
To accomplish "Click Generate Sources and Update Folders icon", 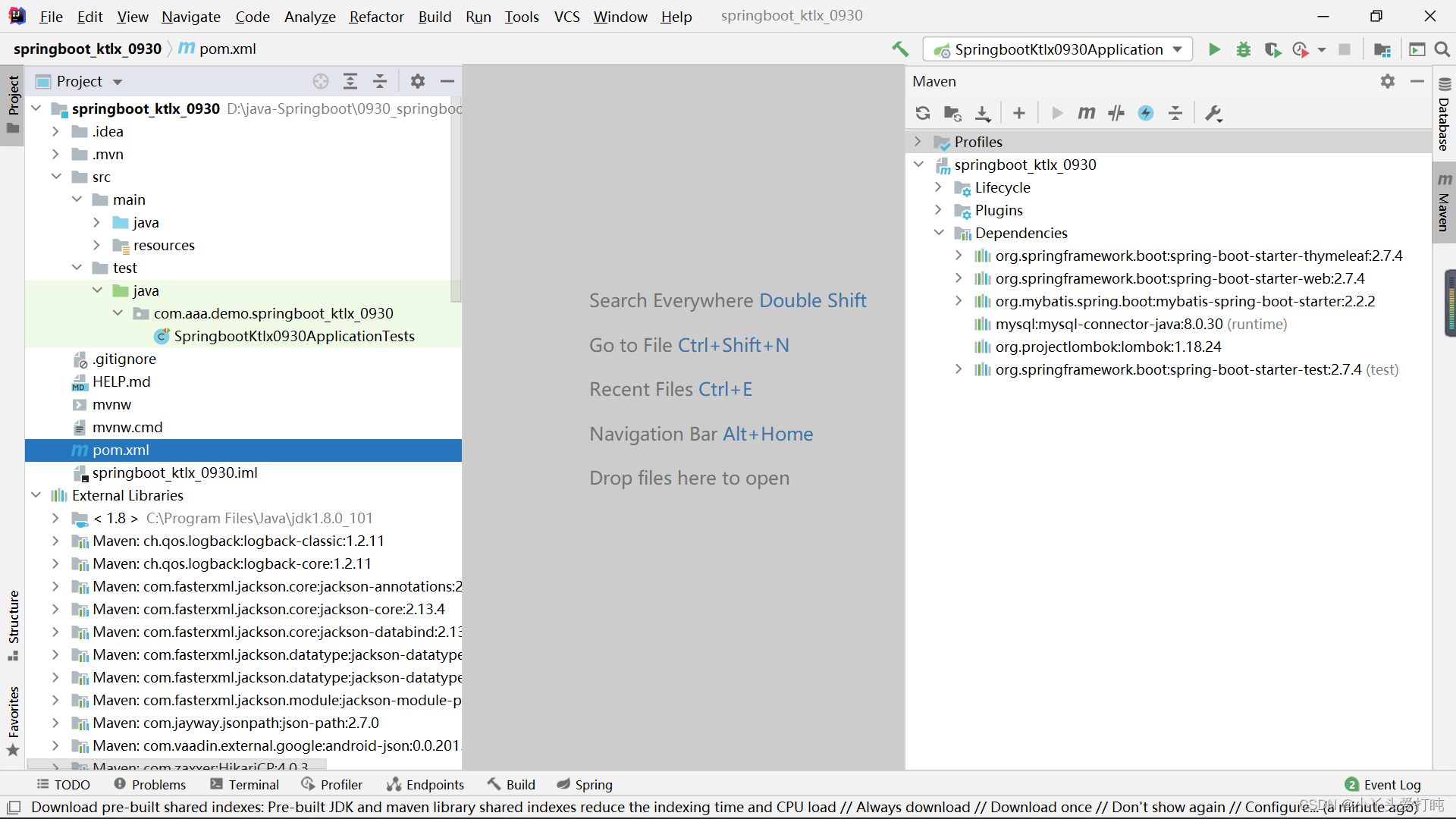I will point(952,113).
